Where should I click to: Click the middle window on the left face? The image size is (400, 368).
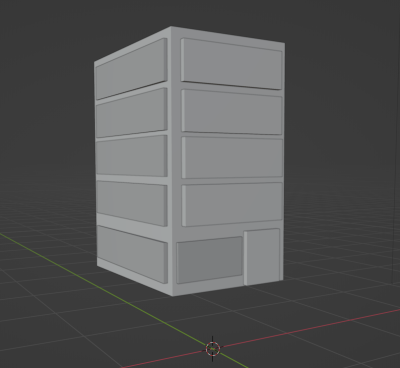tap(132, 156)
